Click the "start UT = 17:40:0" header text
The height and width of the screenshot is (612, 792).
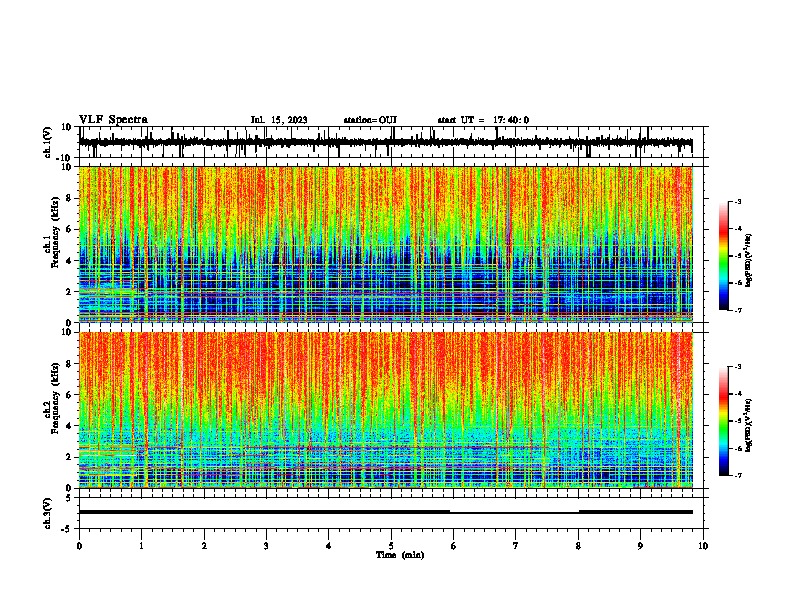tap(483, 120)
